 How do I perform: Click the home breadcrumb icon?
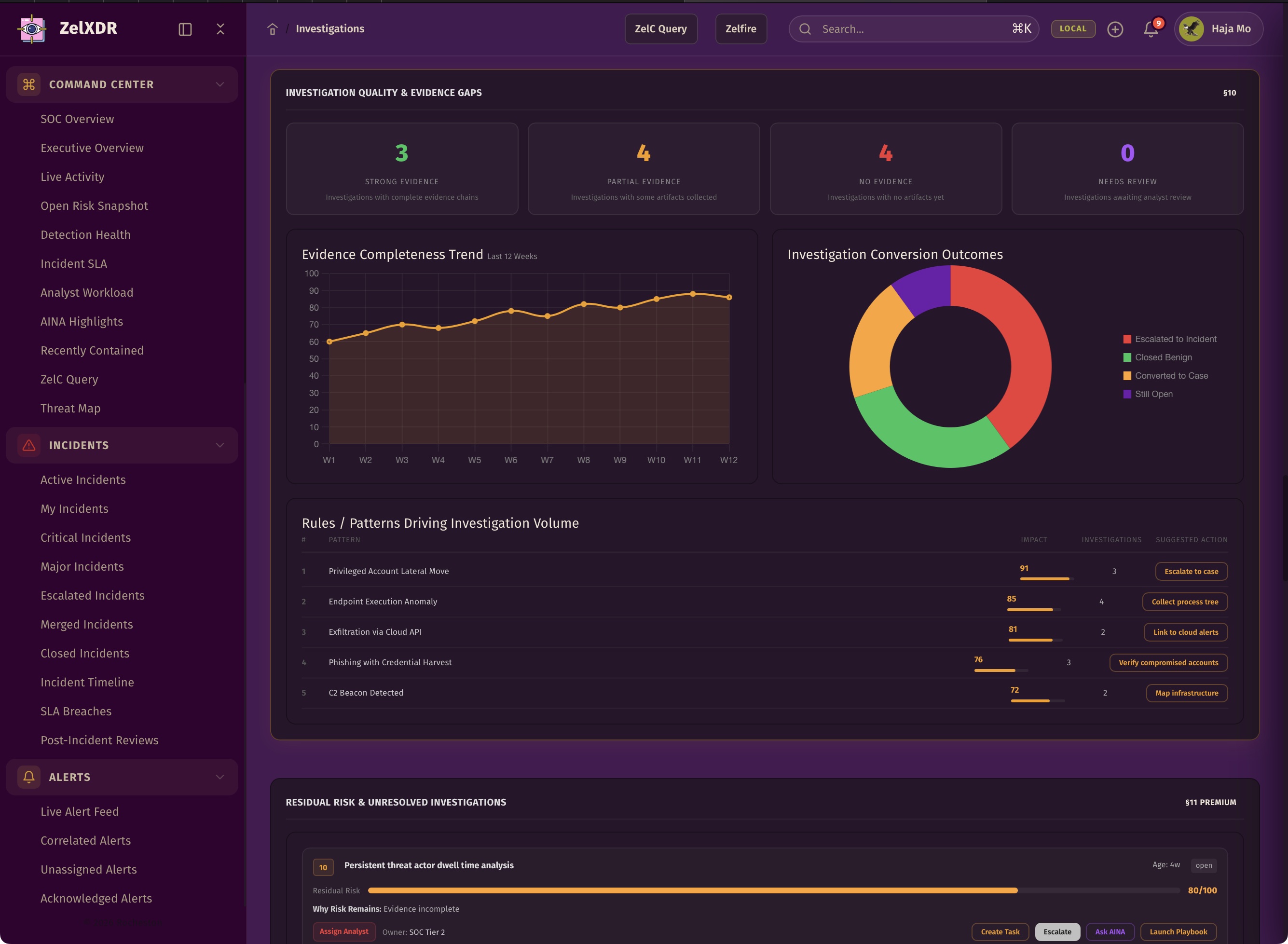[273, 29]
